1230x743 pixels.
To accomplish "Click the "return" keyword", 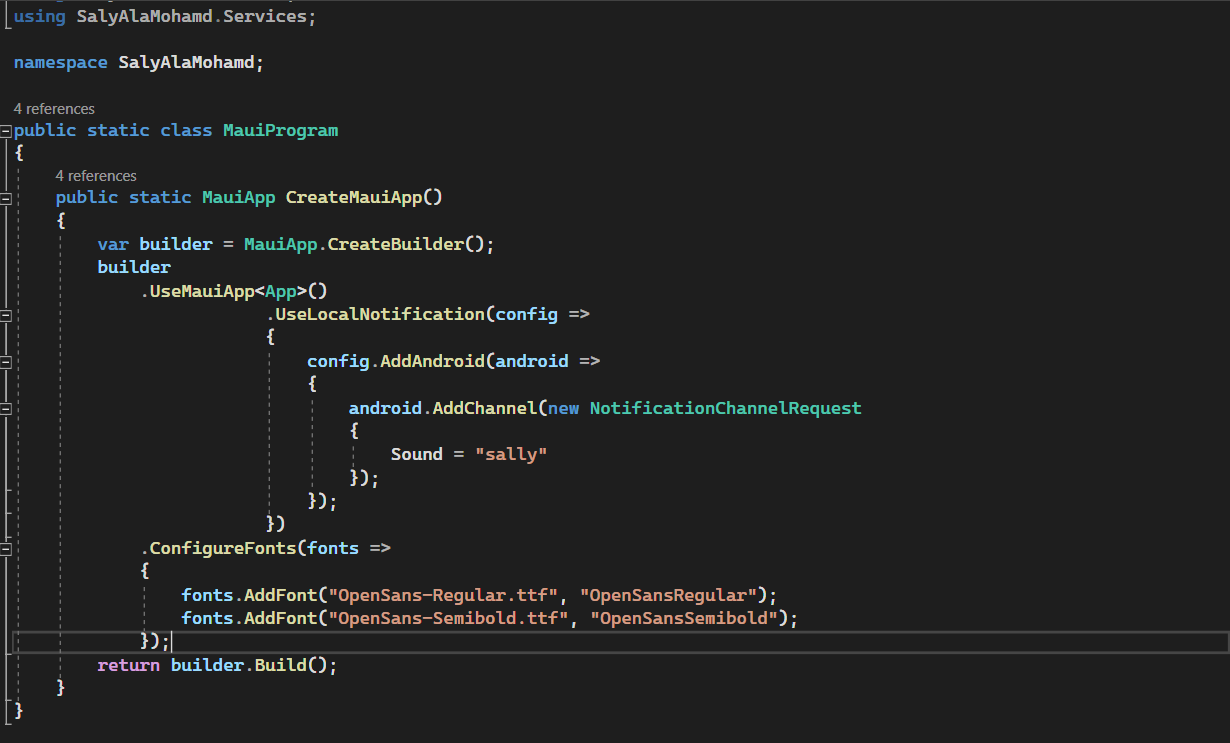I will [x=128, y=665].
